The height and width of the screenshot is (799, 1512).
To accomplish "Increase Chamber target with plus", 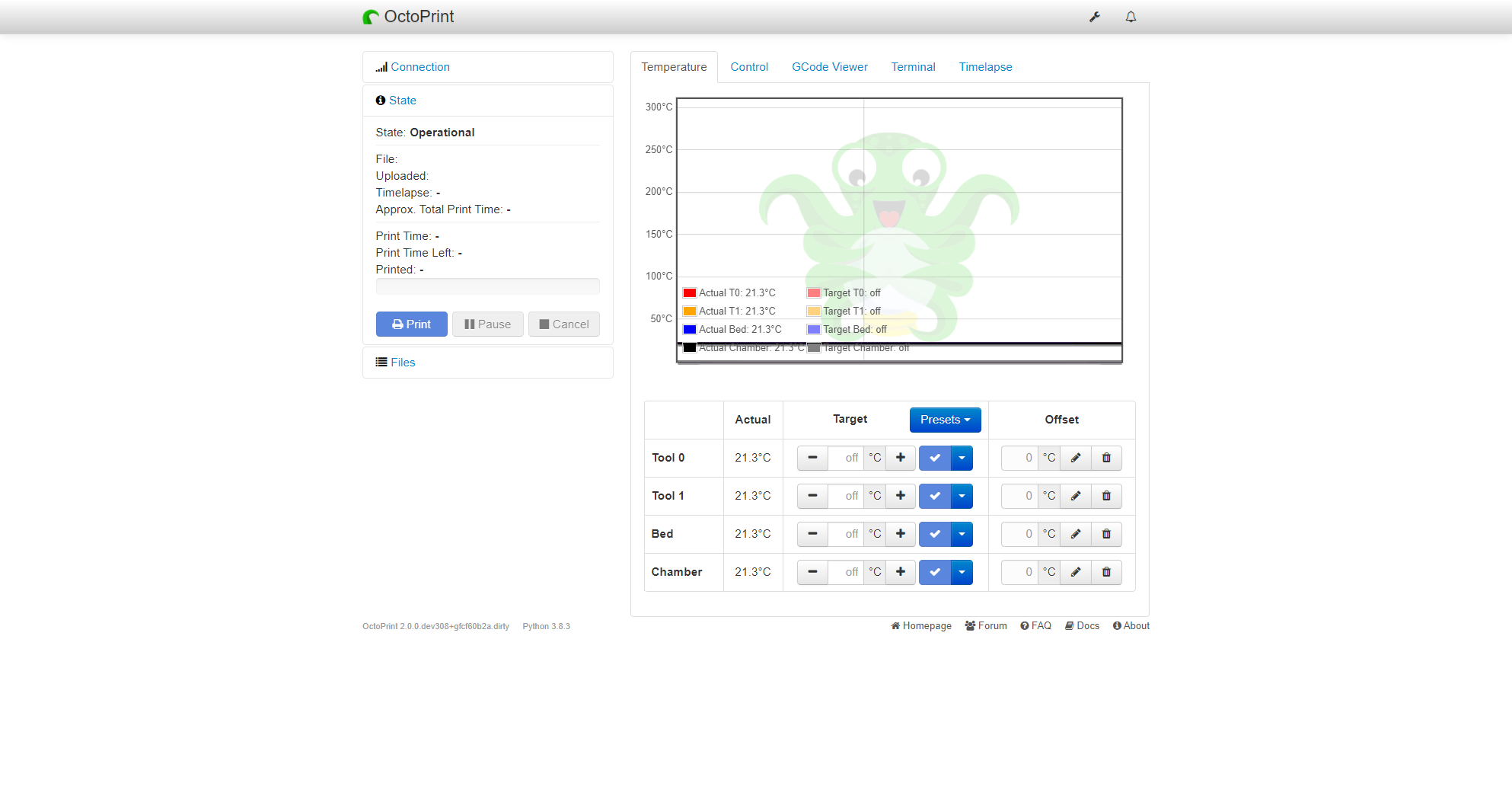I will tap(901, 572).
